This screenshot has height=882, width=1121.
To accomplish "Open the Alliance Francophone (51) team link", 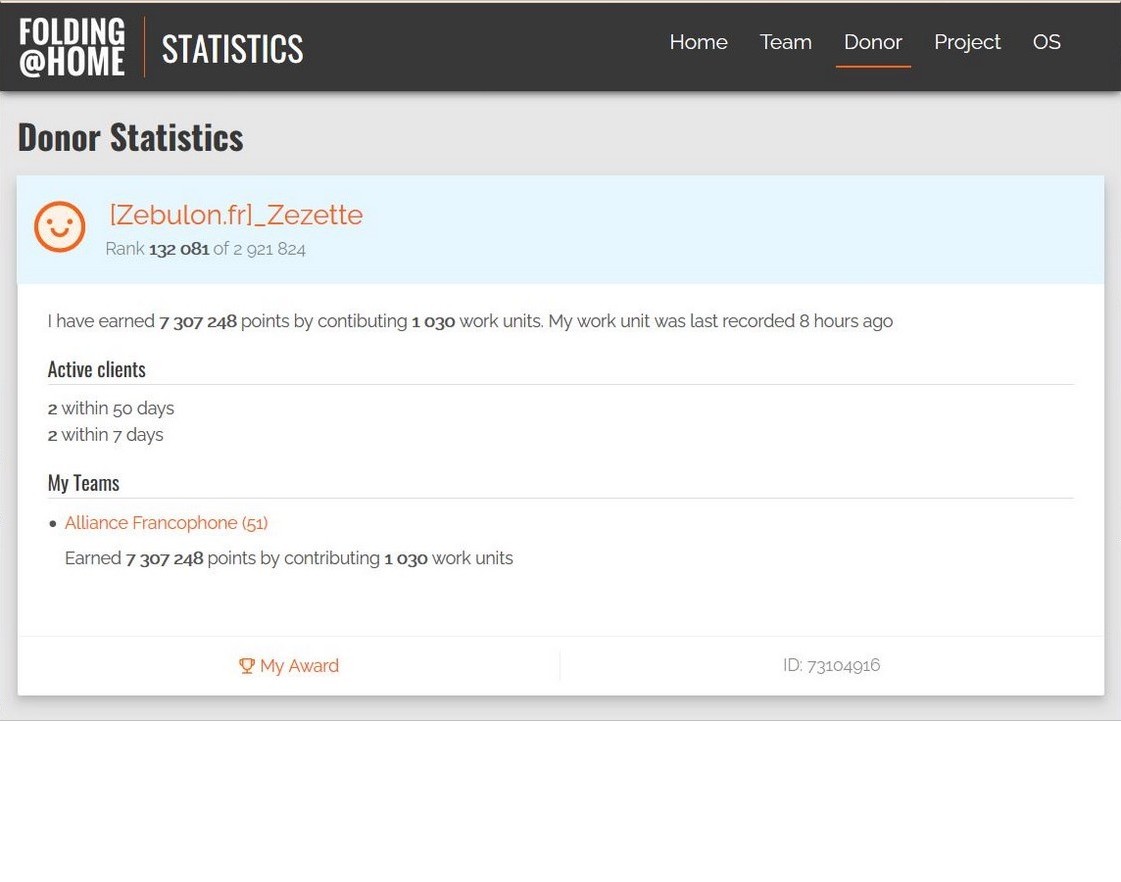I will tap(166, 523).
